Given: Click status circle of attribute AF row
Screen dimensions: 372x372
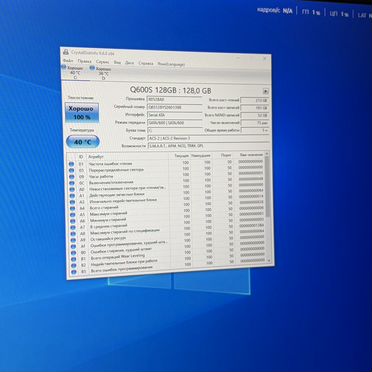Looking at the screenshot, I should tap(74, 246).
